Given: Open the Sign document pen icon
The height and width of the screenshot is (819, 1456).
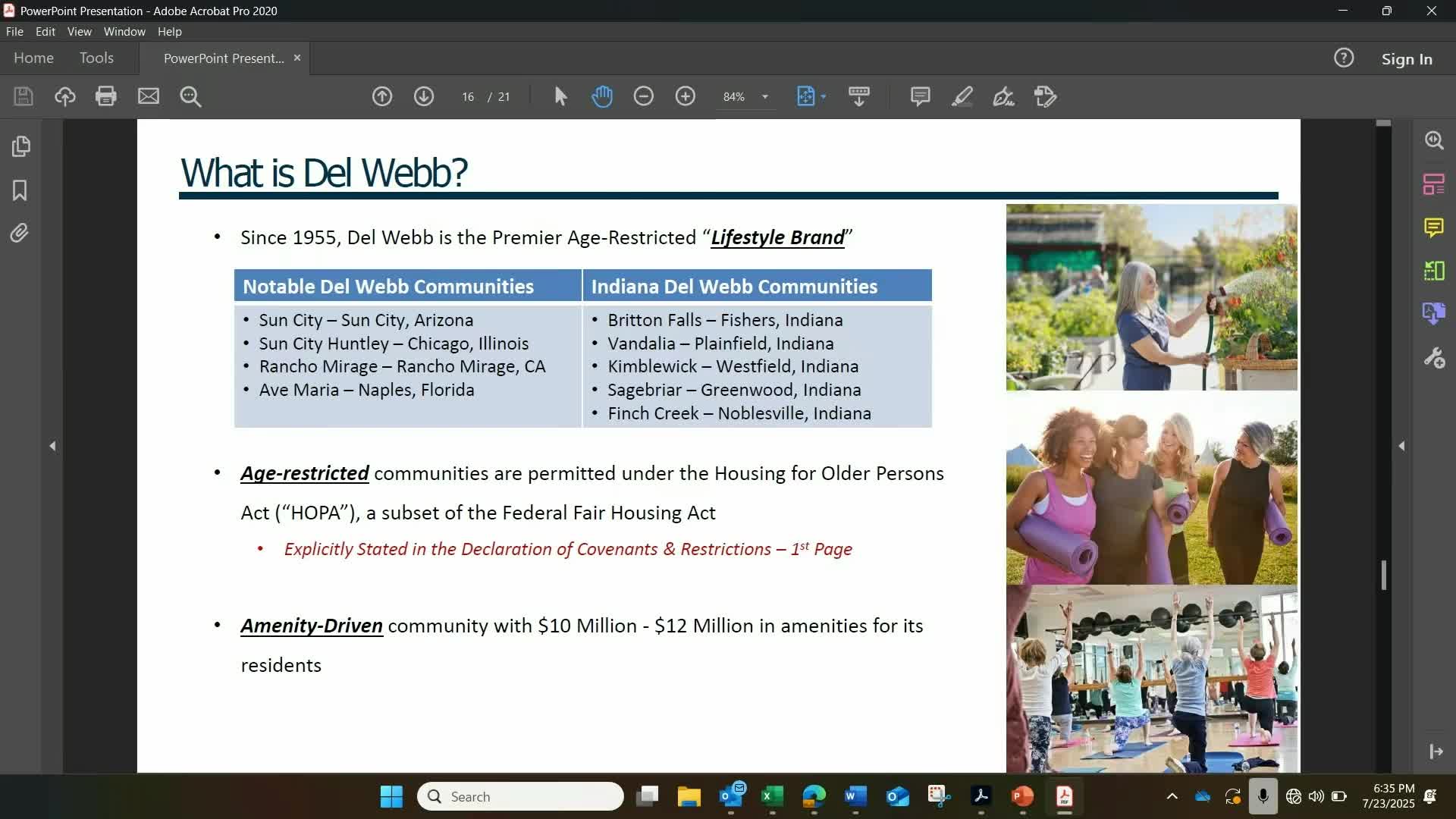Looking at the screenshot, I should [1004, 96].
